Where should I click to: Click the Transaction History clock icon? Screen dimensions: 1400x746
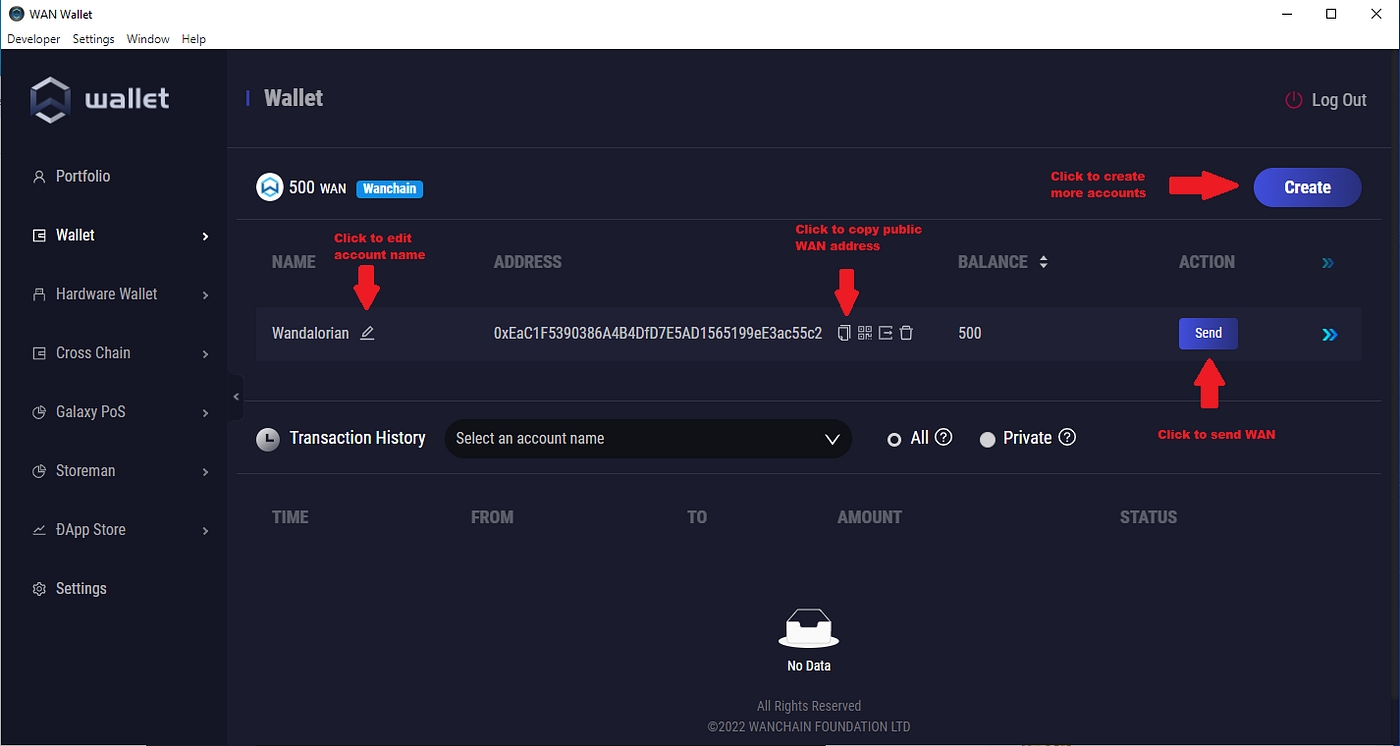(268, 439)
